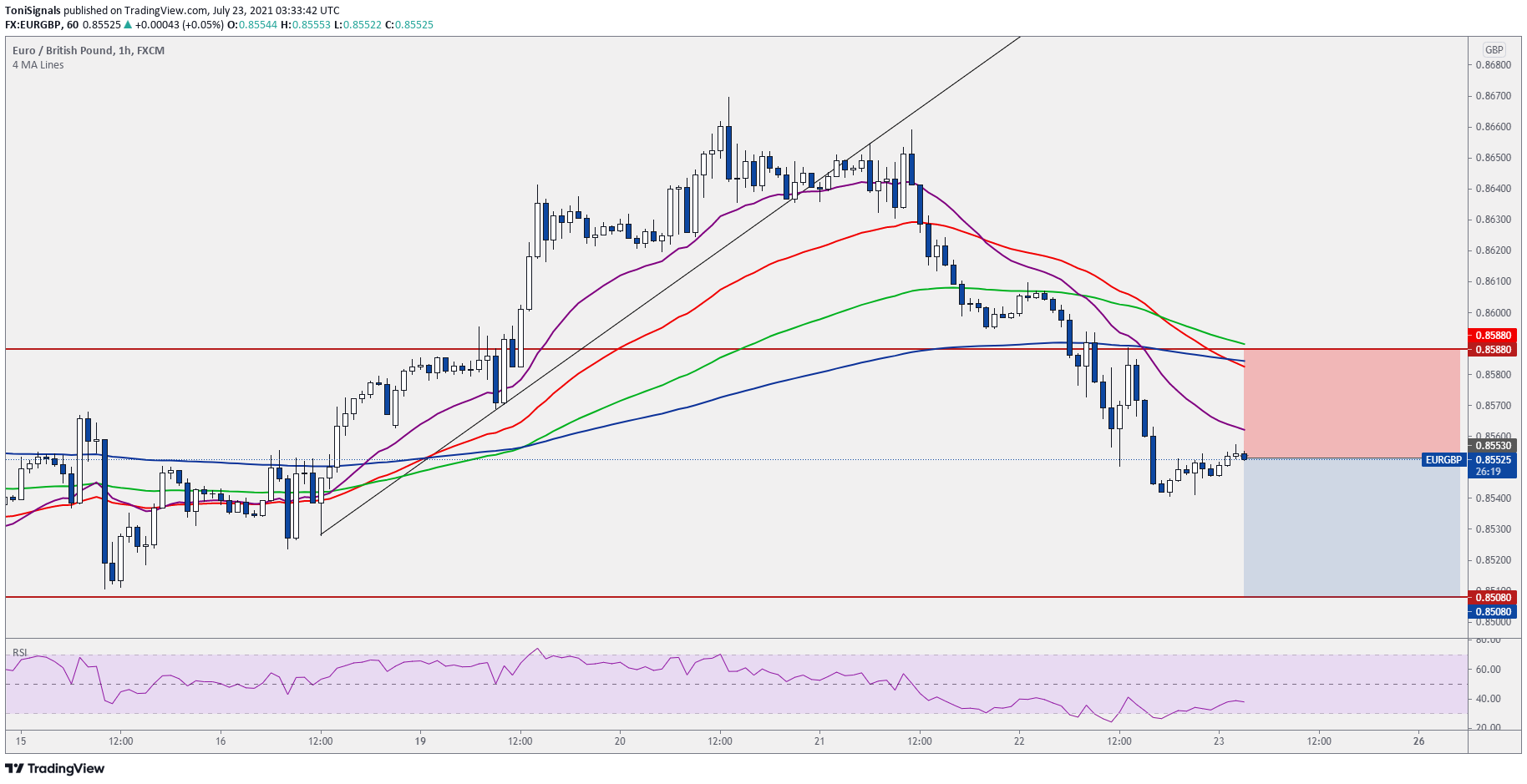This screenshot has width=1527, height=784.
Task: Select the 4 MA Lines indicator legend
Action: [38, 64]
